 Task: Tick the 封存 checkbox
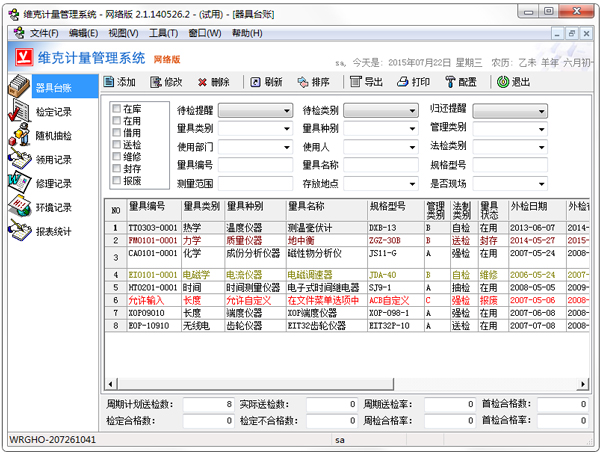pos(117,168)
